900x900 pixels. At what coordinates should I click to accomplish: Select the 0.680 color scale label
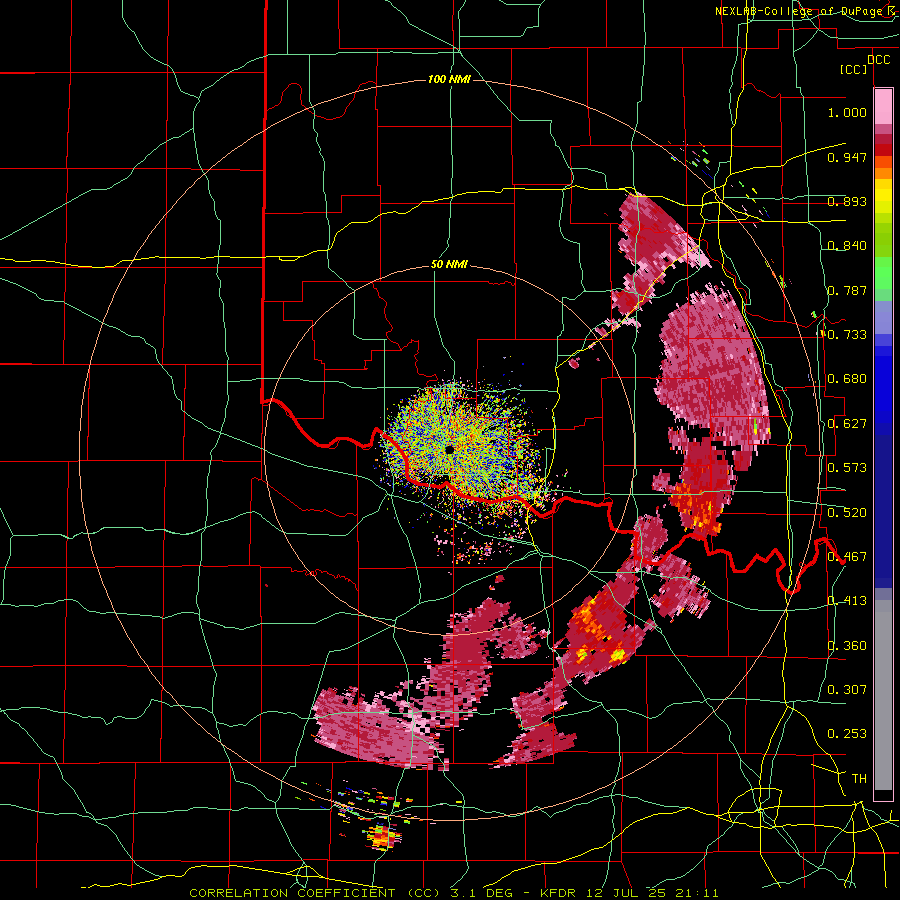[847, 379]
